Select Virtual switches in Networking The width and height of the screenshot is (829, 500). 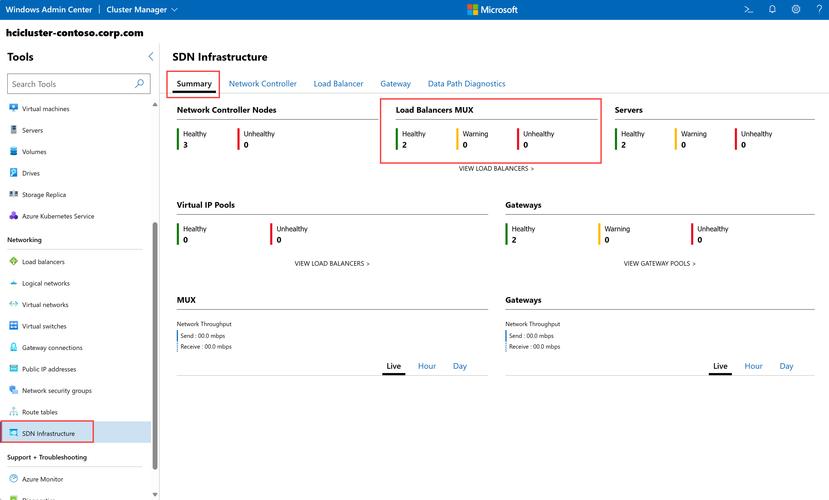44,326
